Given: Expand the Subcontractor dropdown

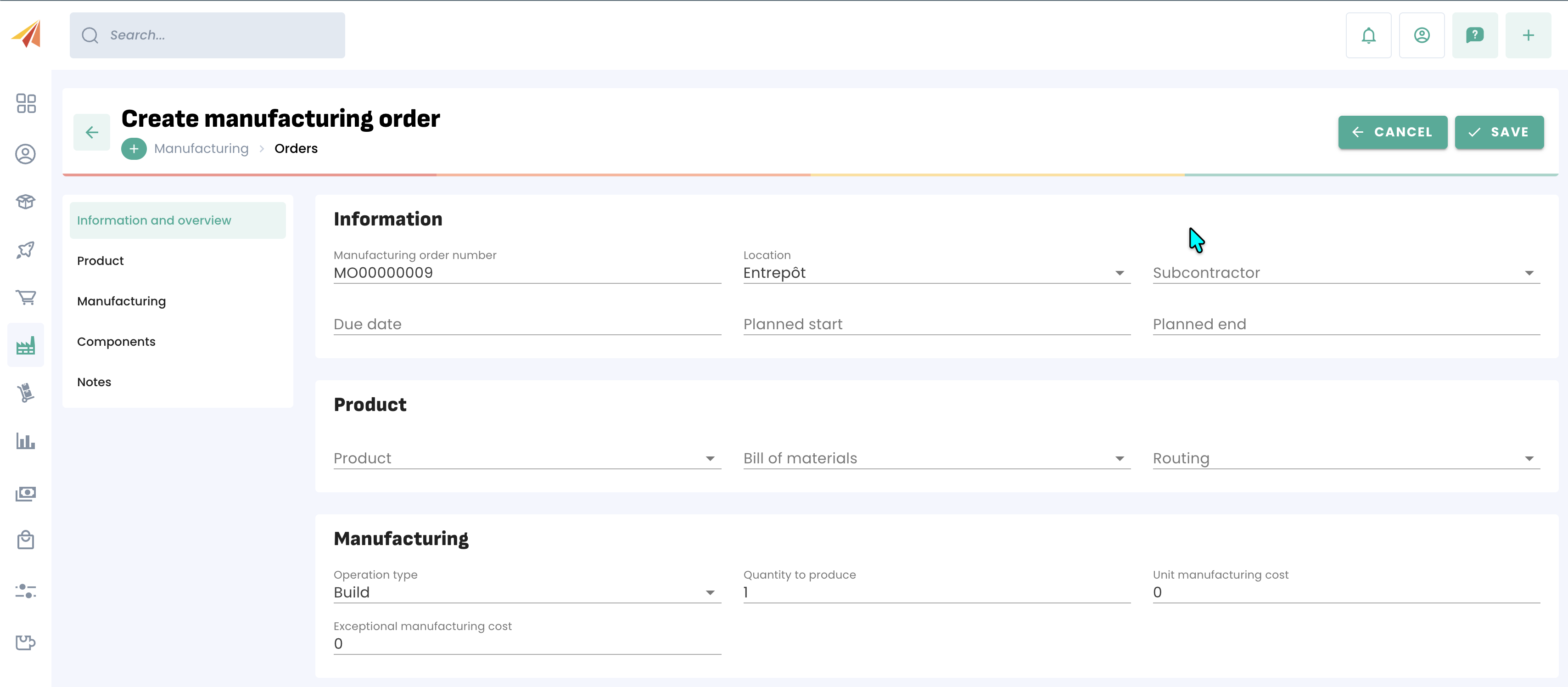Looking at the screenshot, I should click(x=1345, y=273).
